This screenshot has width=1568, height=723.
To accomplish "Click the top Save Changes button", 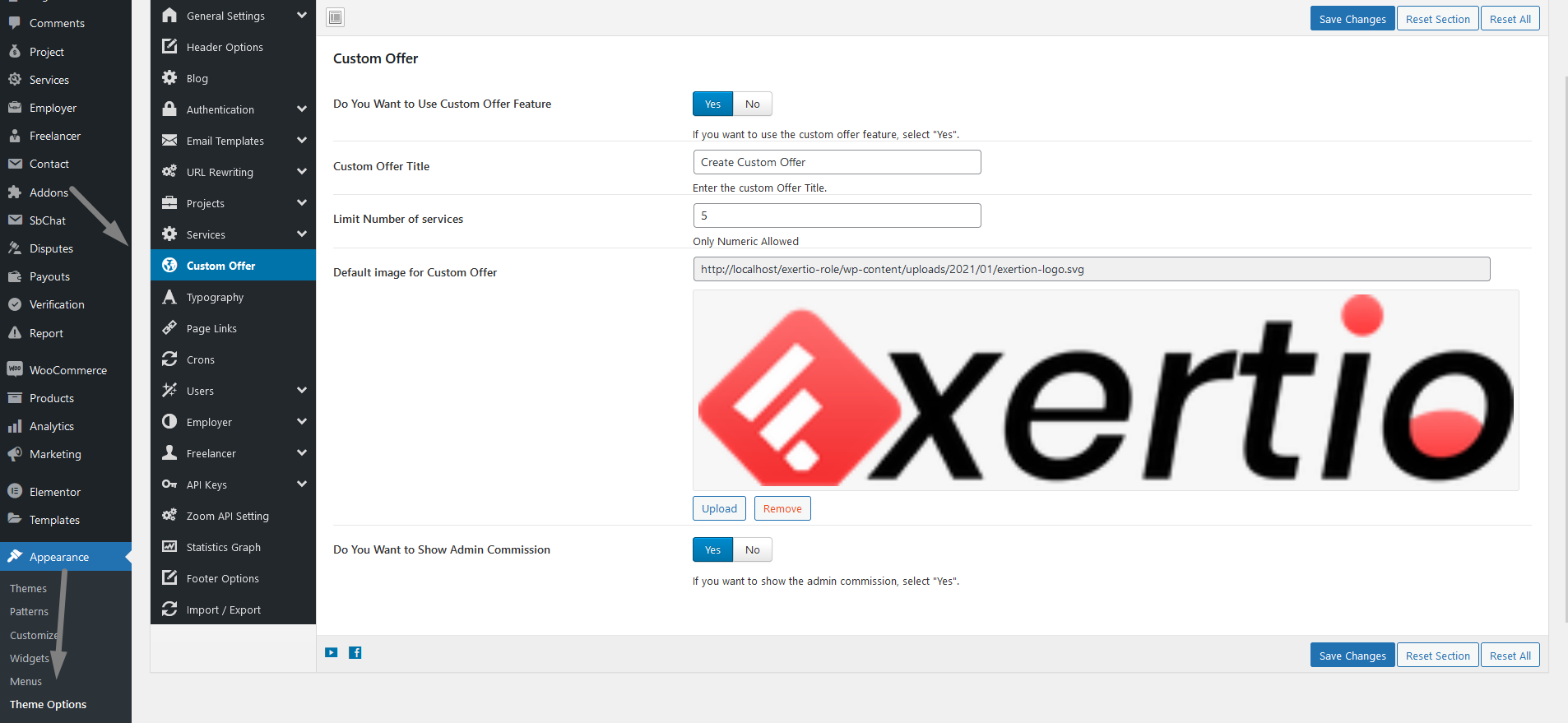I will [1352, 19].
